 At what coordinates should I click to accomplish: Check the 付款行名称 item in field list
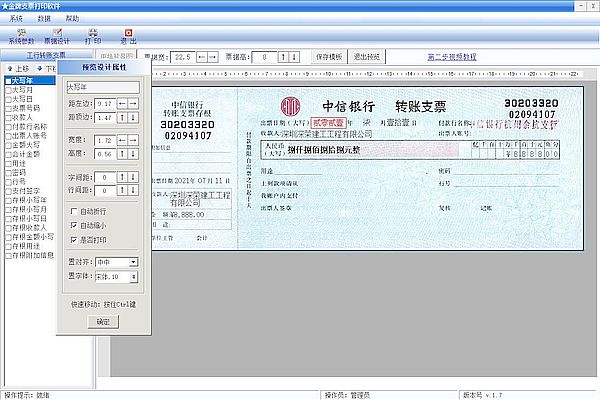click(x=8, y=127)
